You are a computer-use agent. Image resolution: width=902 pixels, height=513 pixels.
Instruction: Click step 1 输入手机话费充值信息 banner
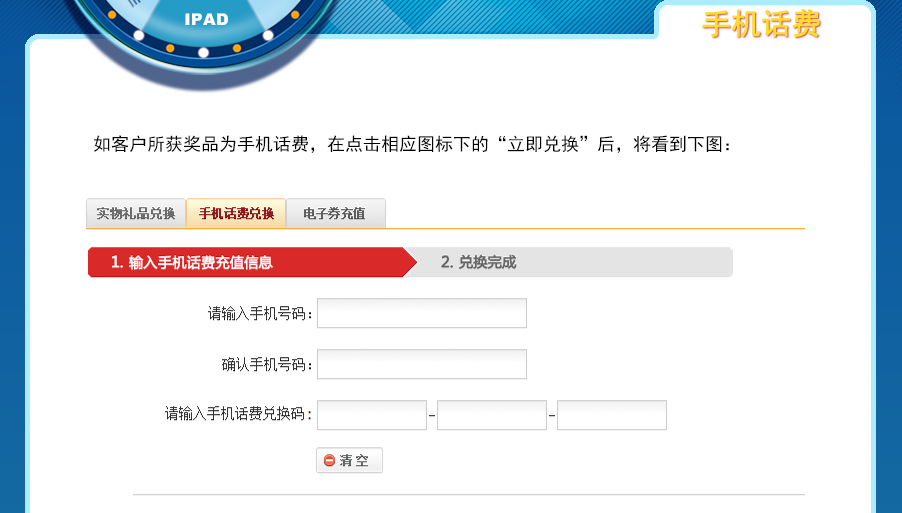tap(244, 263)
